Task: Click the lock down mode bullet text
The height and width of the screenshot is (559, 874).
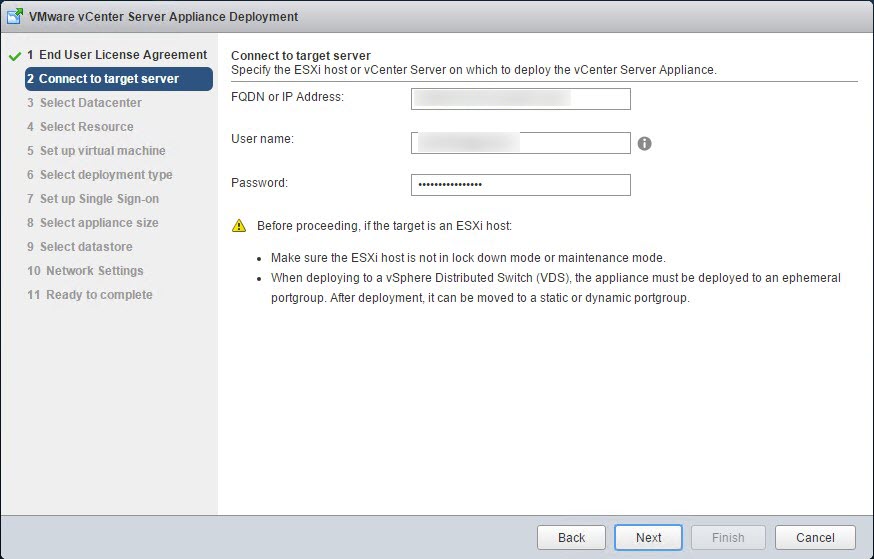Action: (468, 258)
